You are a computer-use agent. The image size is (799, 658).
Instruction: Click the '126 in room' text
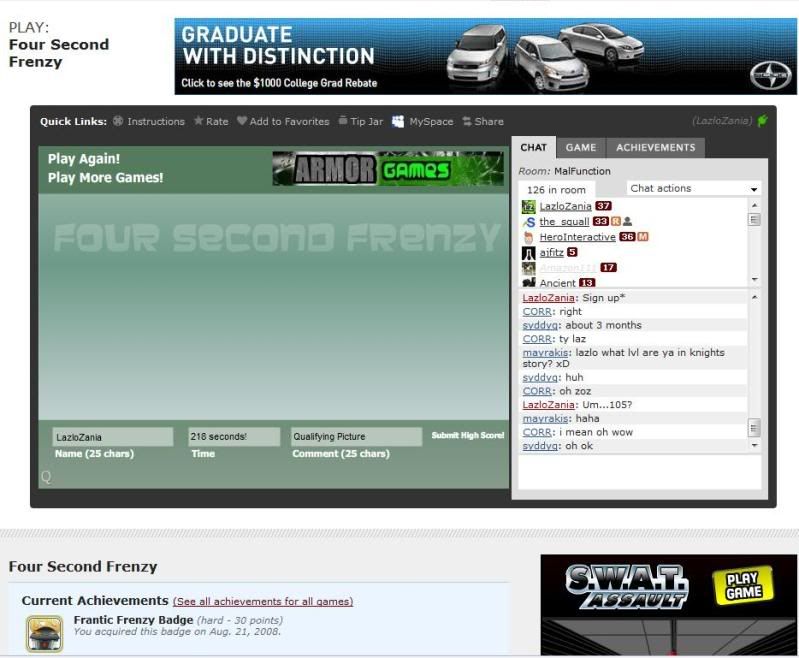[556, 190]
